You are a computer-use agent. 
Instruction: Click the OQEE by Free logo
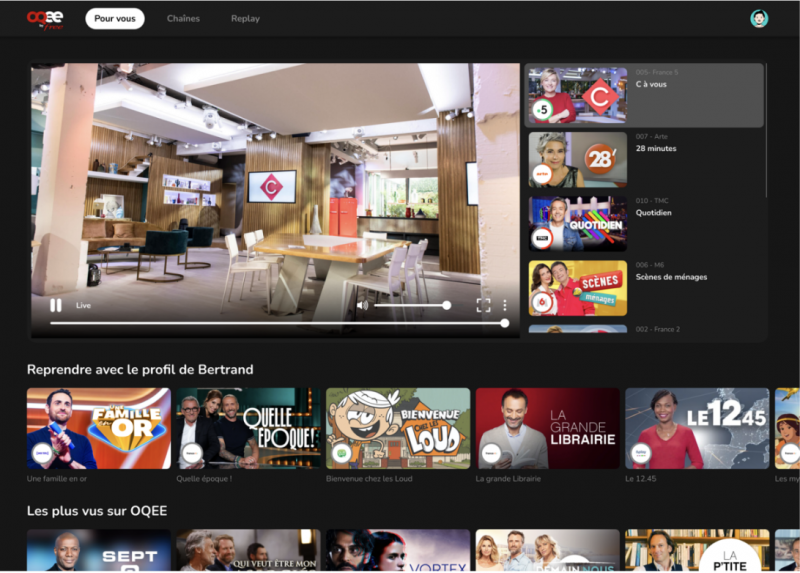click(45, 20)
